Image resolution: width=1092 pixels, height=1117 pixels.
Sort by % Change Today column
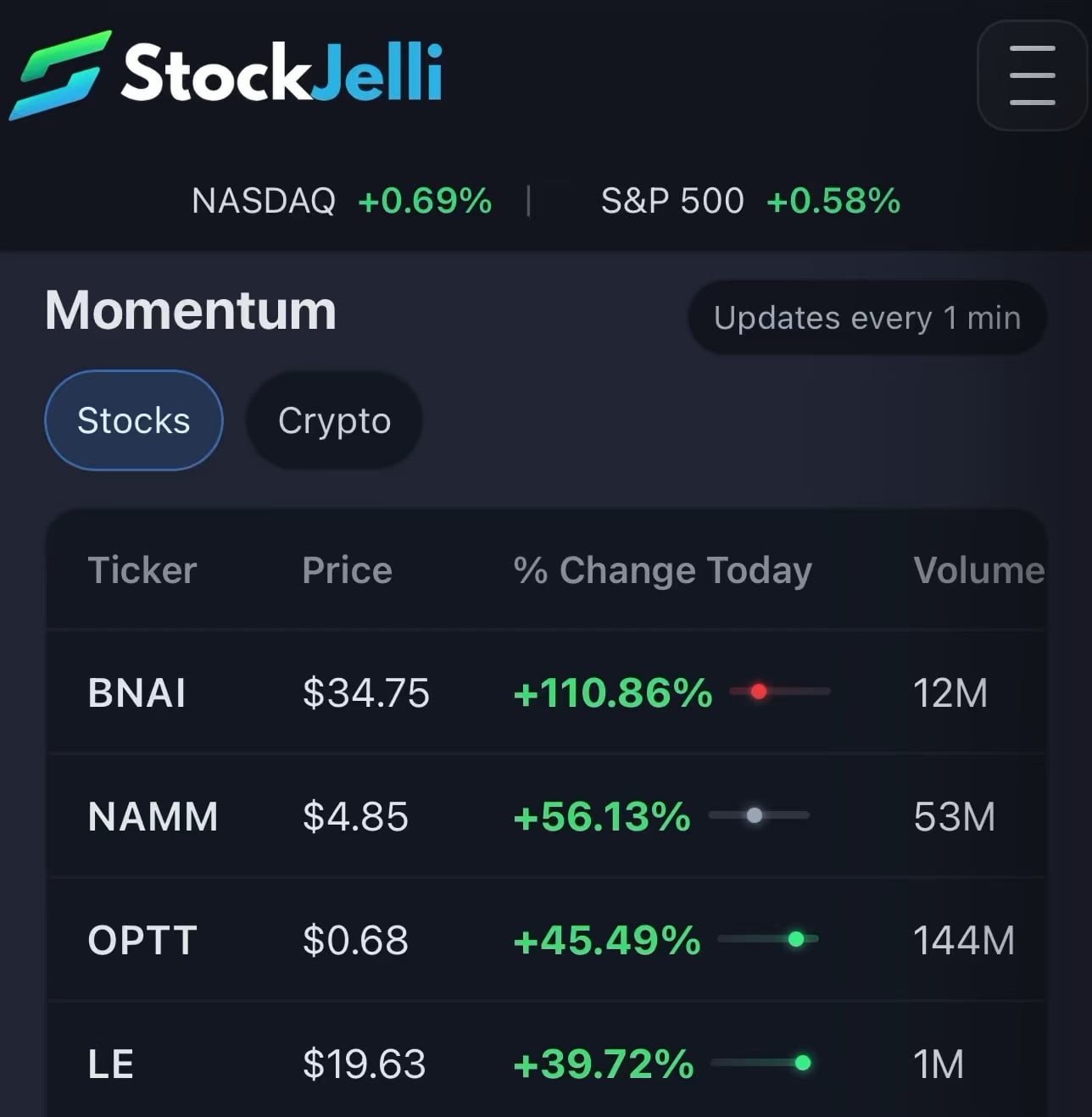[x=662, y=570]
